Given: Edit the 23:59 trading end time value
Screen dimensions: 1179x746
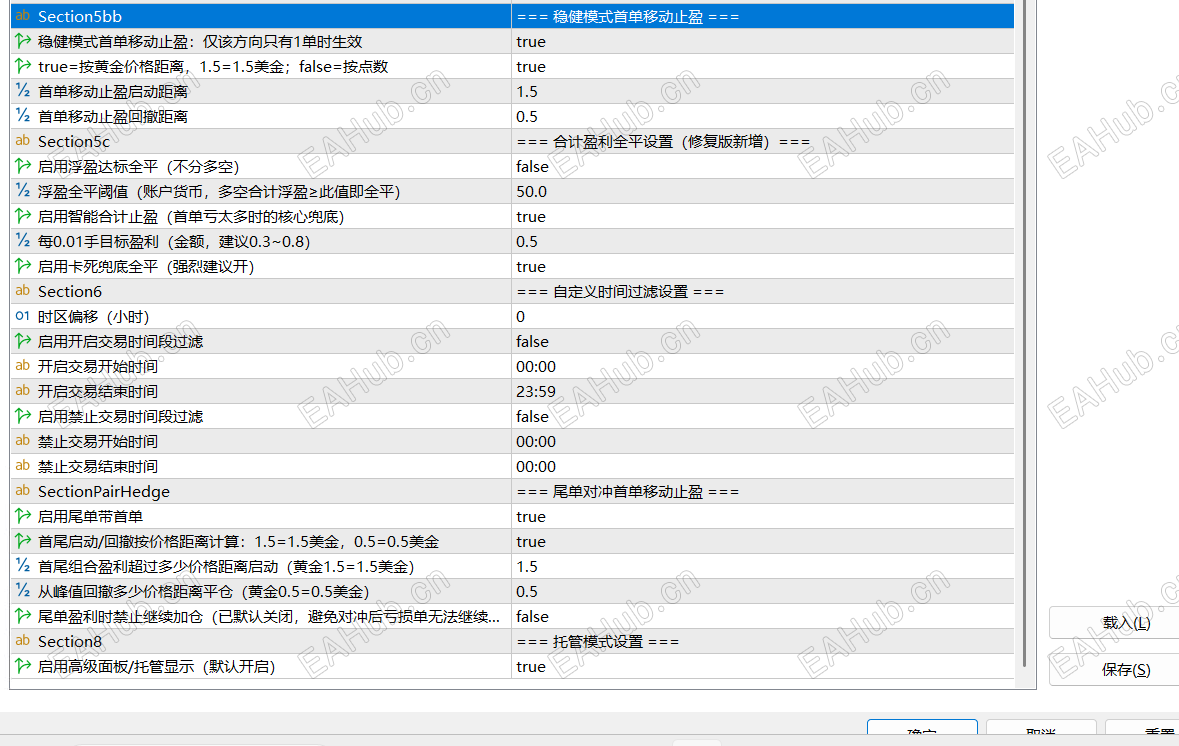Looking at the screenshot, I should [762, 391].
